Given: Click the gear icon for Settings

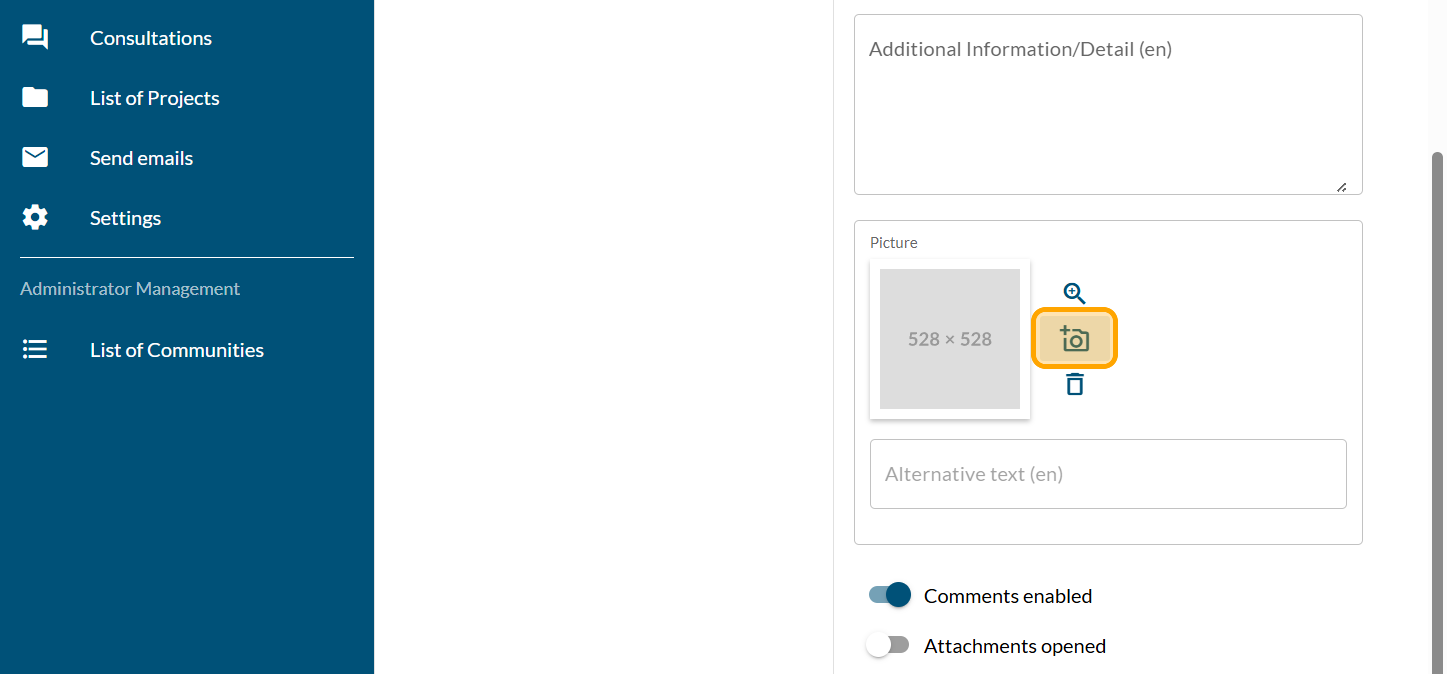Looking at the screenshot, I should pos(35,218).
